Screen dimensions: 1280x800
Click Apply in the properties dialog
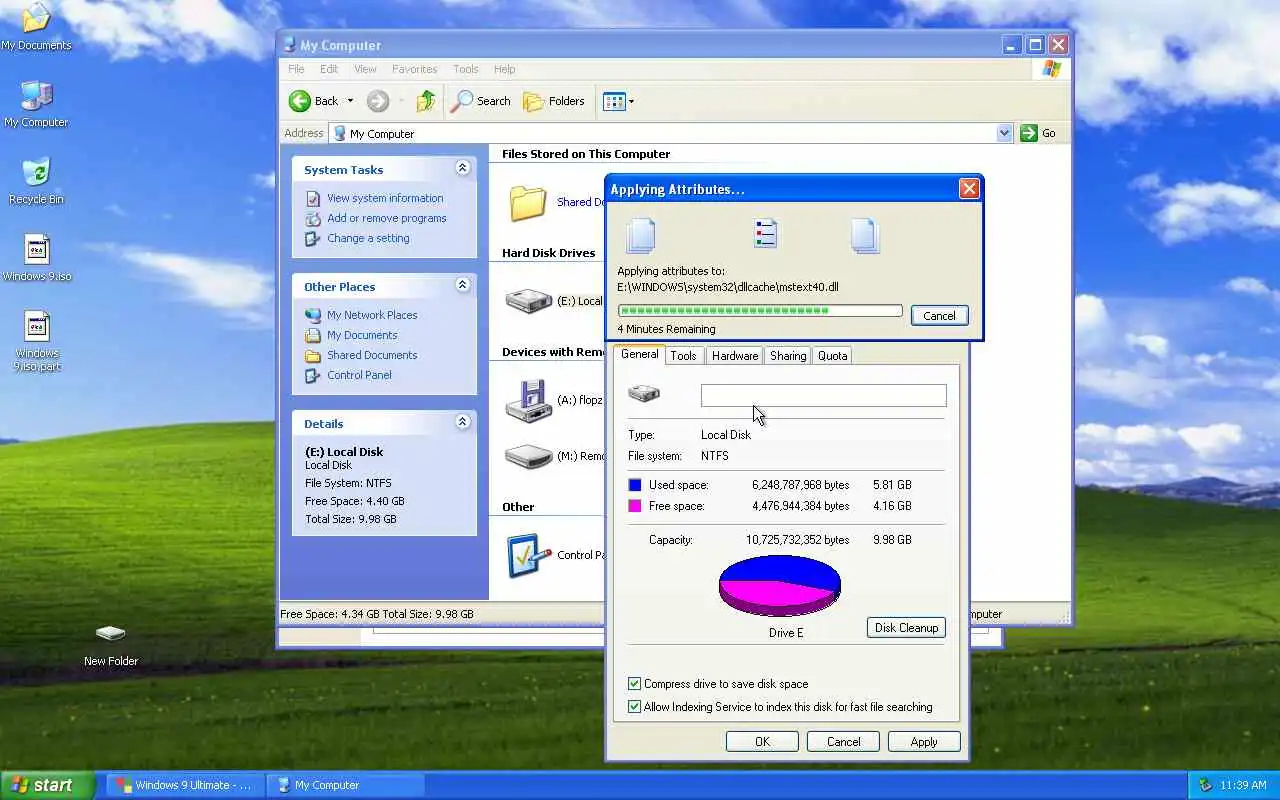[924, 741]
